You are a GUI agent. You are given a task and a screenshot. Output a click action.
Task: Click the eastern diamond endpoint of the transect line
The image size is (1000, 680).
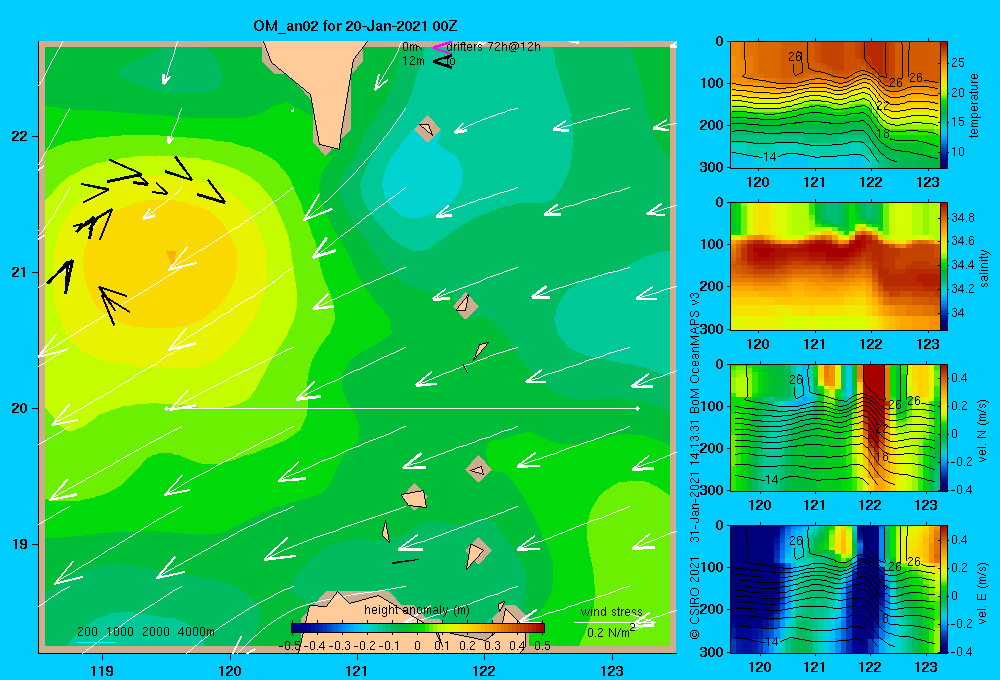[x=637, y=408]
